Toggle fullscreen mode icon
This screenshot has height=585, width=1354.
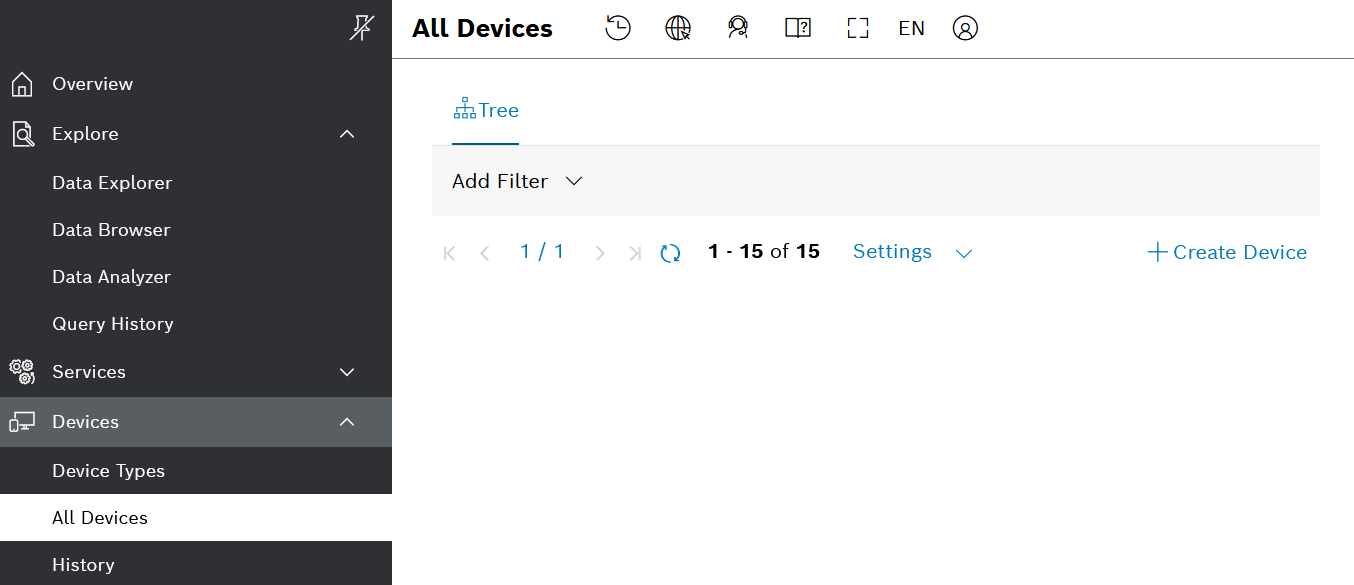pyautogui.click(x=857, y=28)
